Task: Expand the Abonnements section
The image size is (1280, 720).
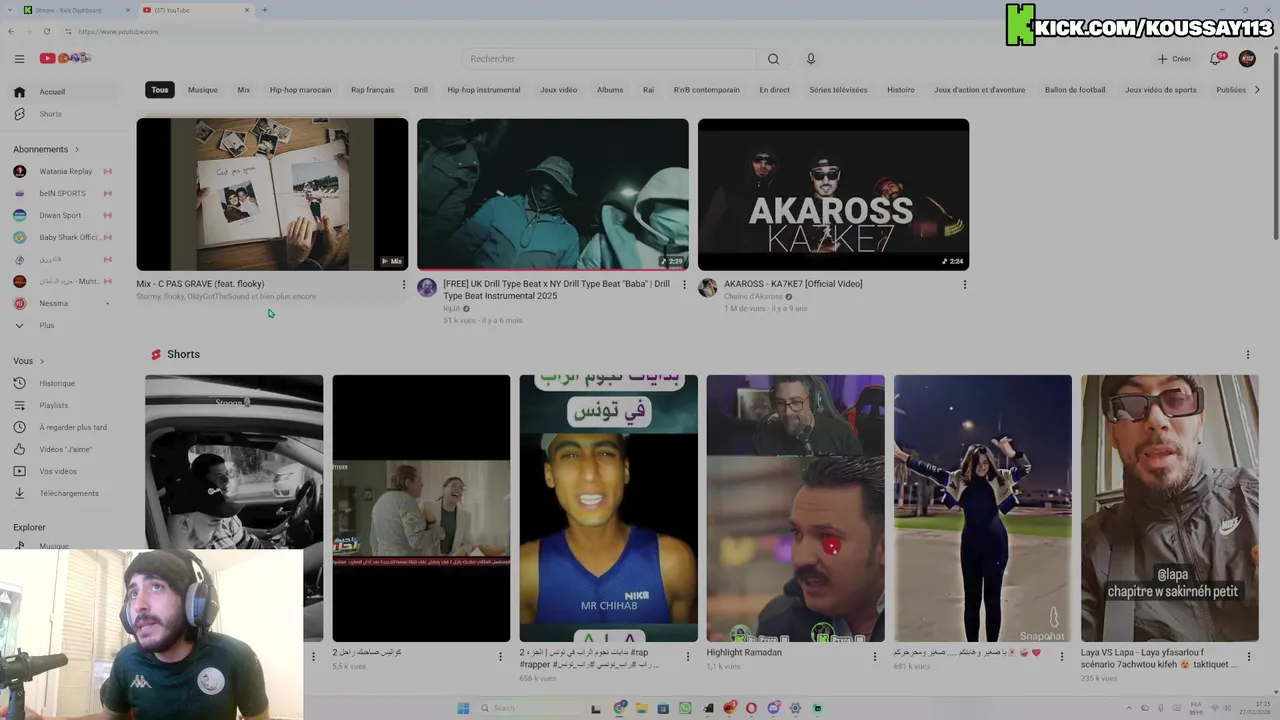Action: (x=45, y=149)
